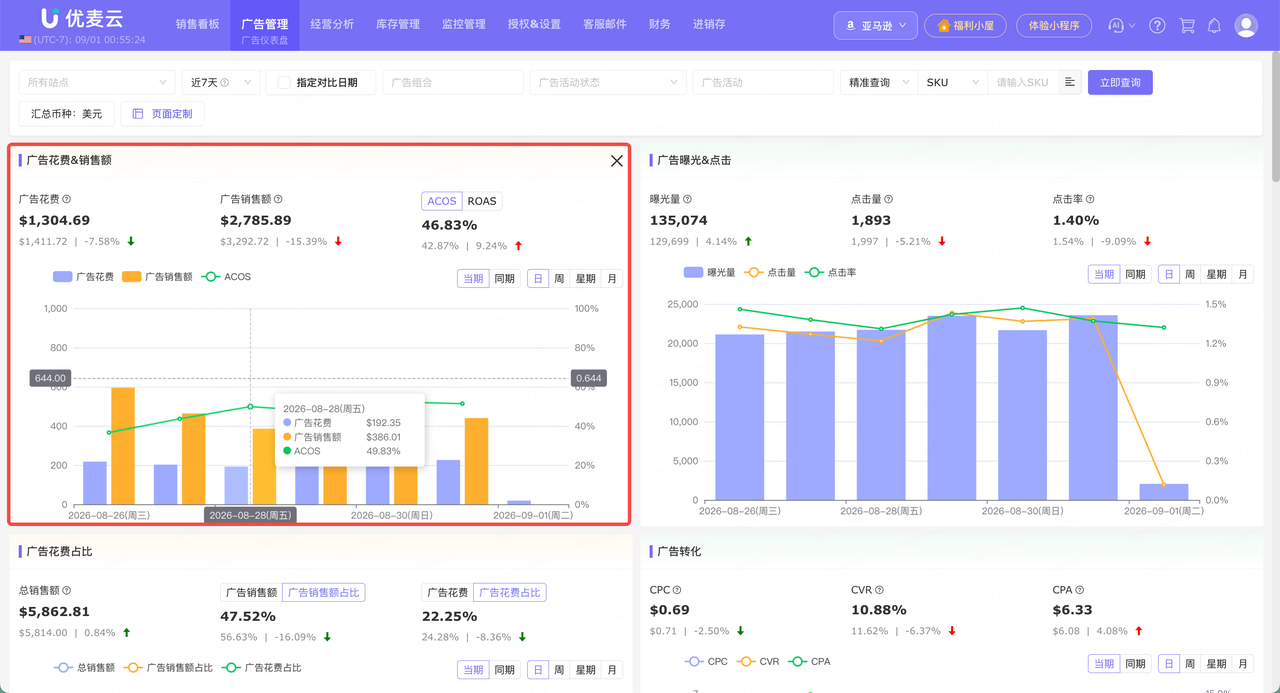
Task: Click help icon next to 曝光量
Action: pos(687,199)
